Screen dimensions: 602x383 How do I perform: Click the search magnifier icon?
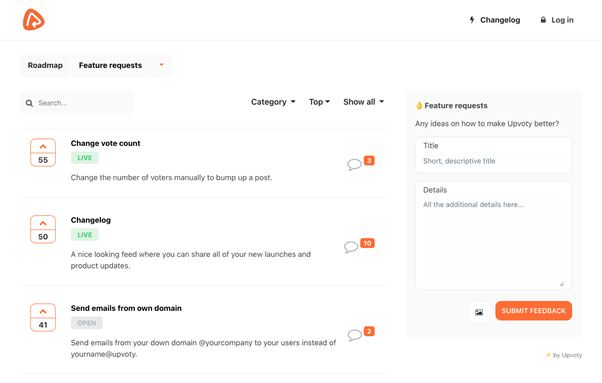(x=29, y=103)
